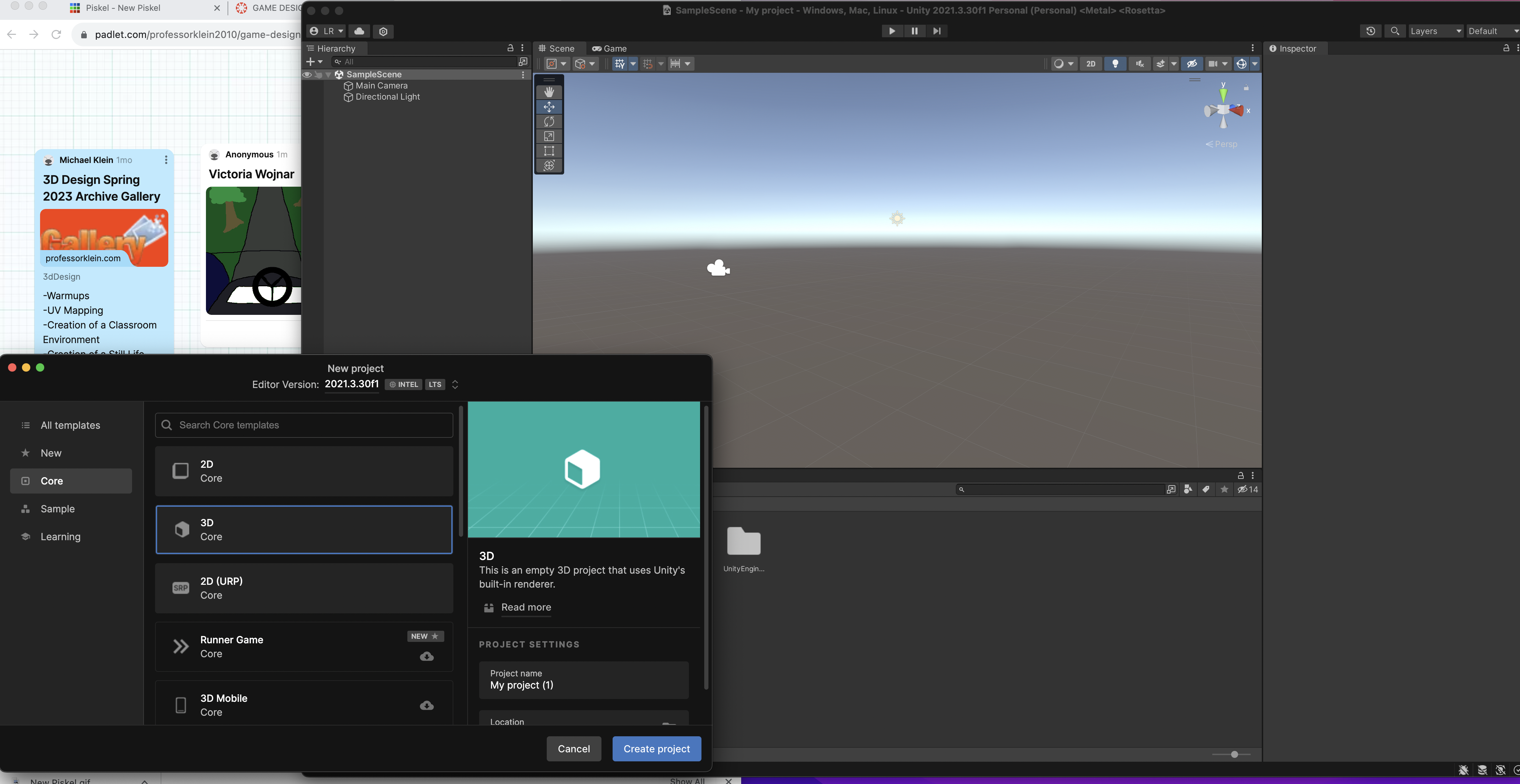Open the tool handle position dropdown

click(557, 64)
